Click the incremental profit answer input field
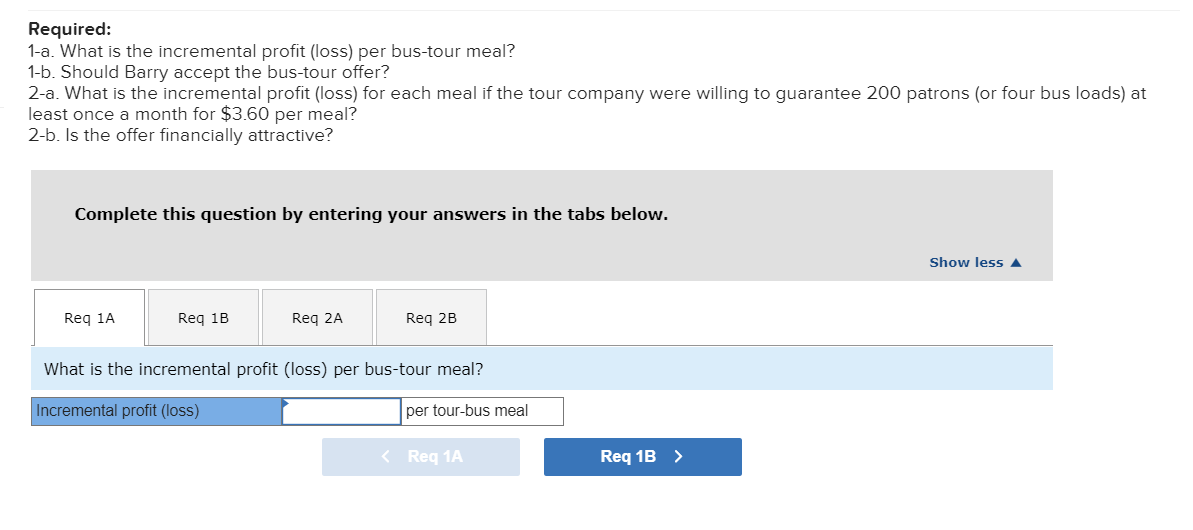This screenshot has width=1193, height=530. pos(342,411)
